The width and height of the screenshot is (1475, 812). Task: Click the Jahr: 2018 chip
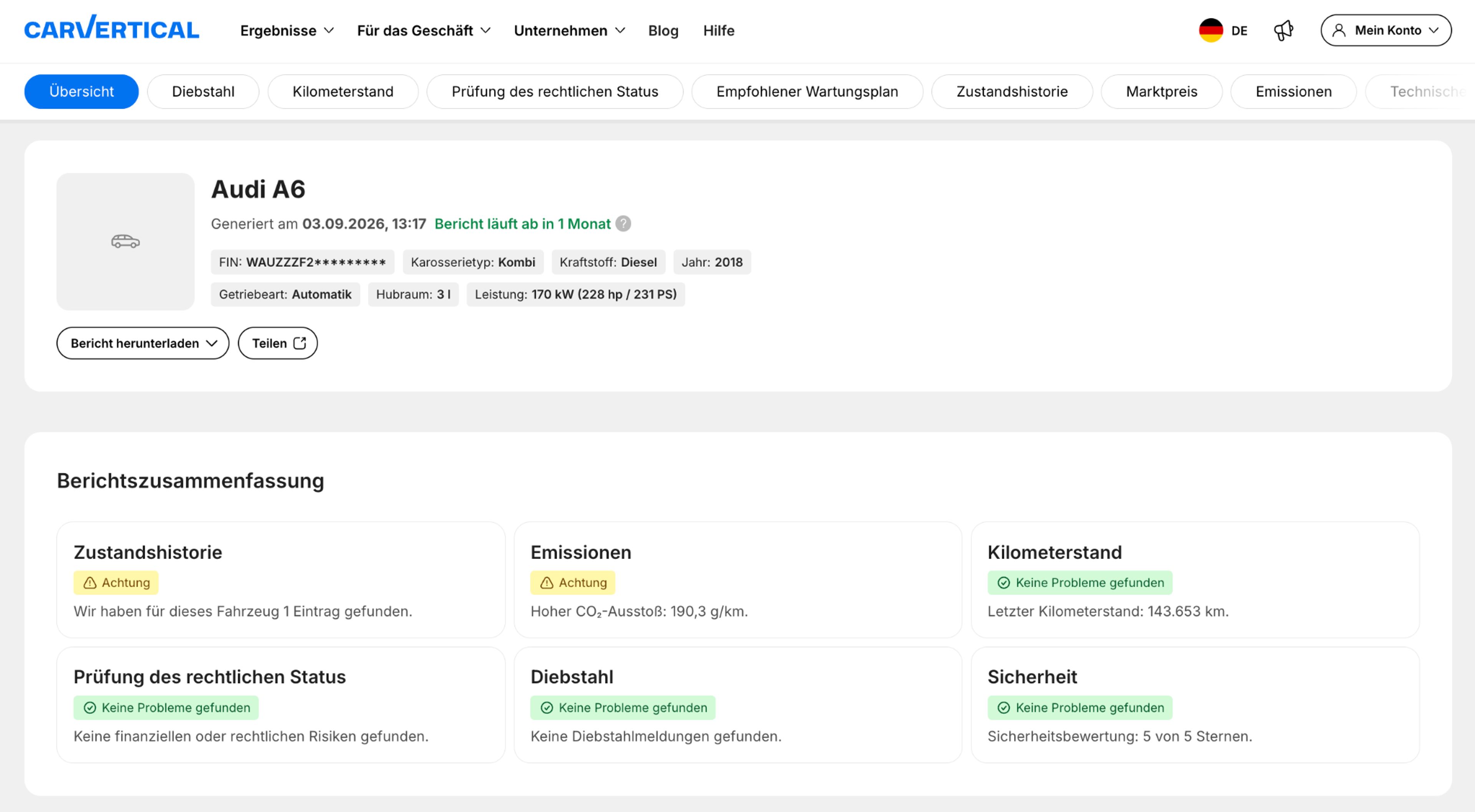tap(712, 262)
